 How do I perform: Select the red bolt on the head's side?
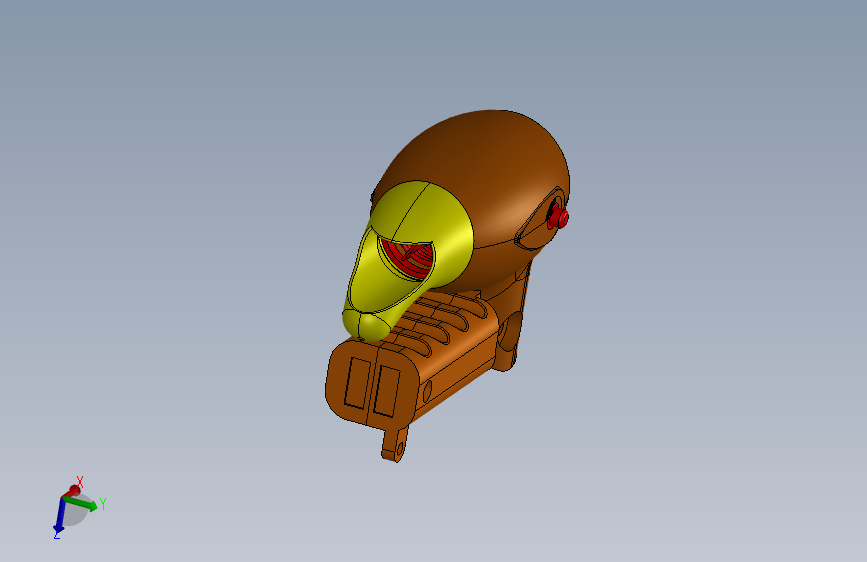click(558, 216)
